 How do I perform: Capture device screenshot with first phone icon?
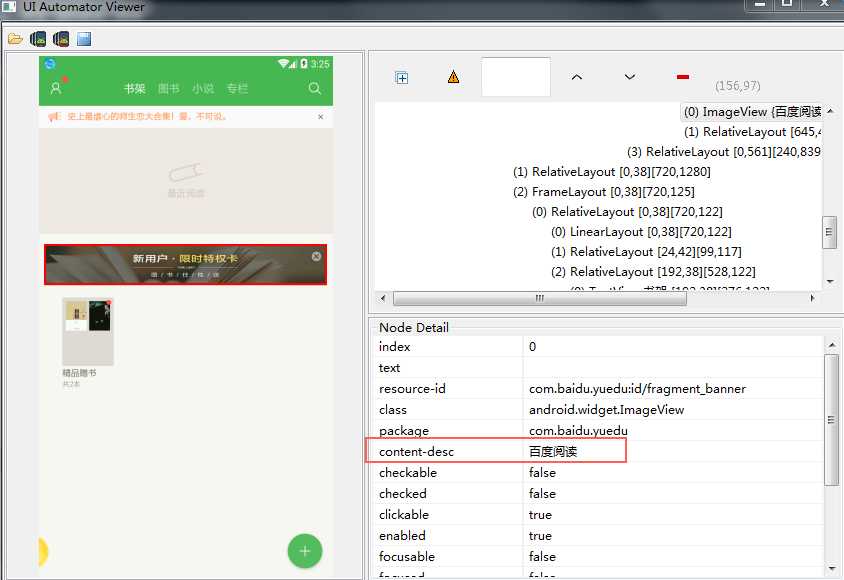(x=38, y=39)
